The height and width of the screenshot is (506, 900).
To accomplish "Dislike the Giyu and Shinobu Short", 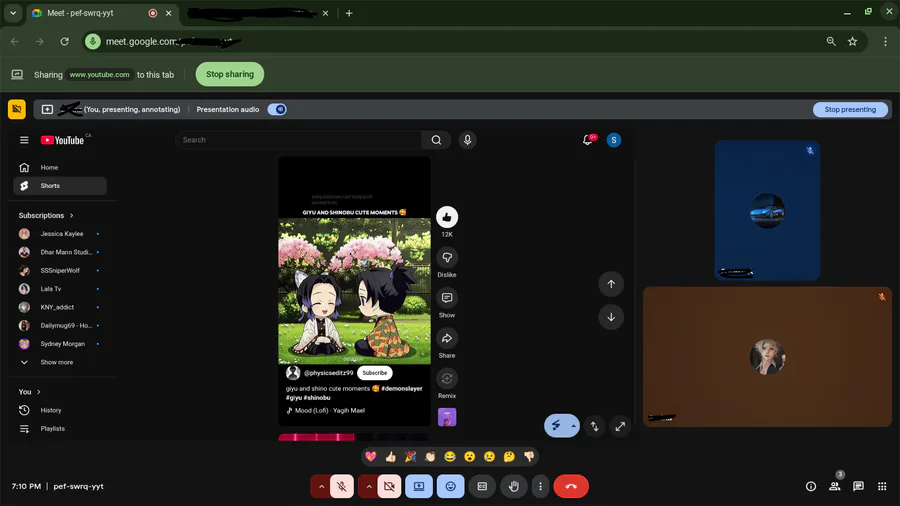I will coord(447,258).
